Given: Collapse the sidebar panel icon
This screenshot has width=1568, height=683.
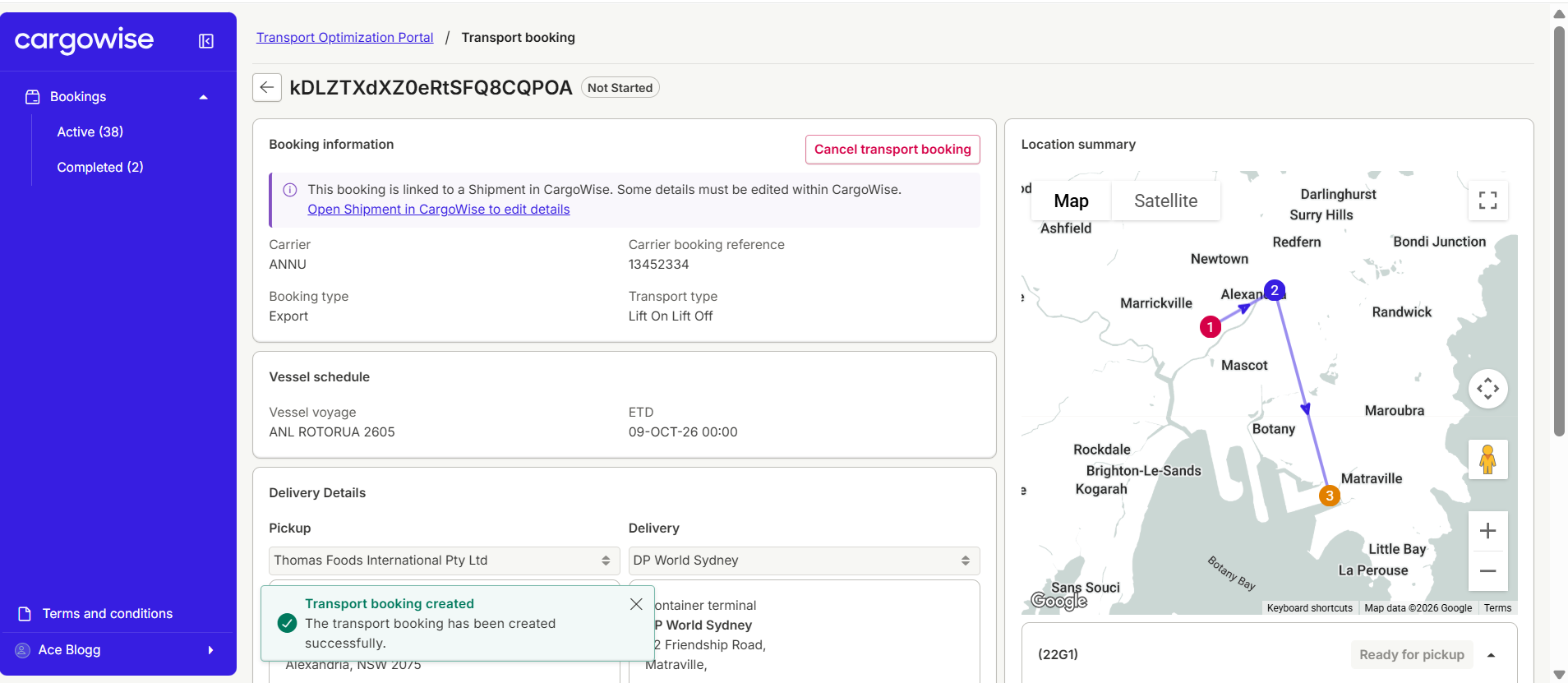Looking at the screenshot, I should tap(206, 41).
